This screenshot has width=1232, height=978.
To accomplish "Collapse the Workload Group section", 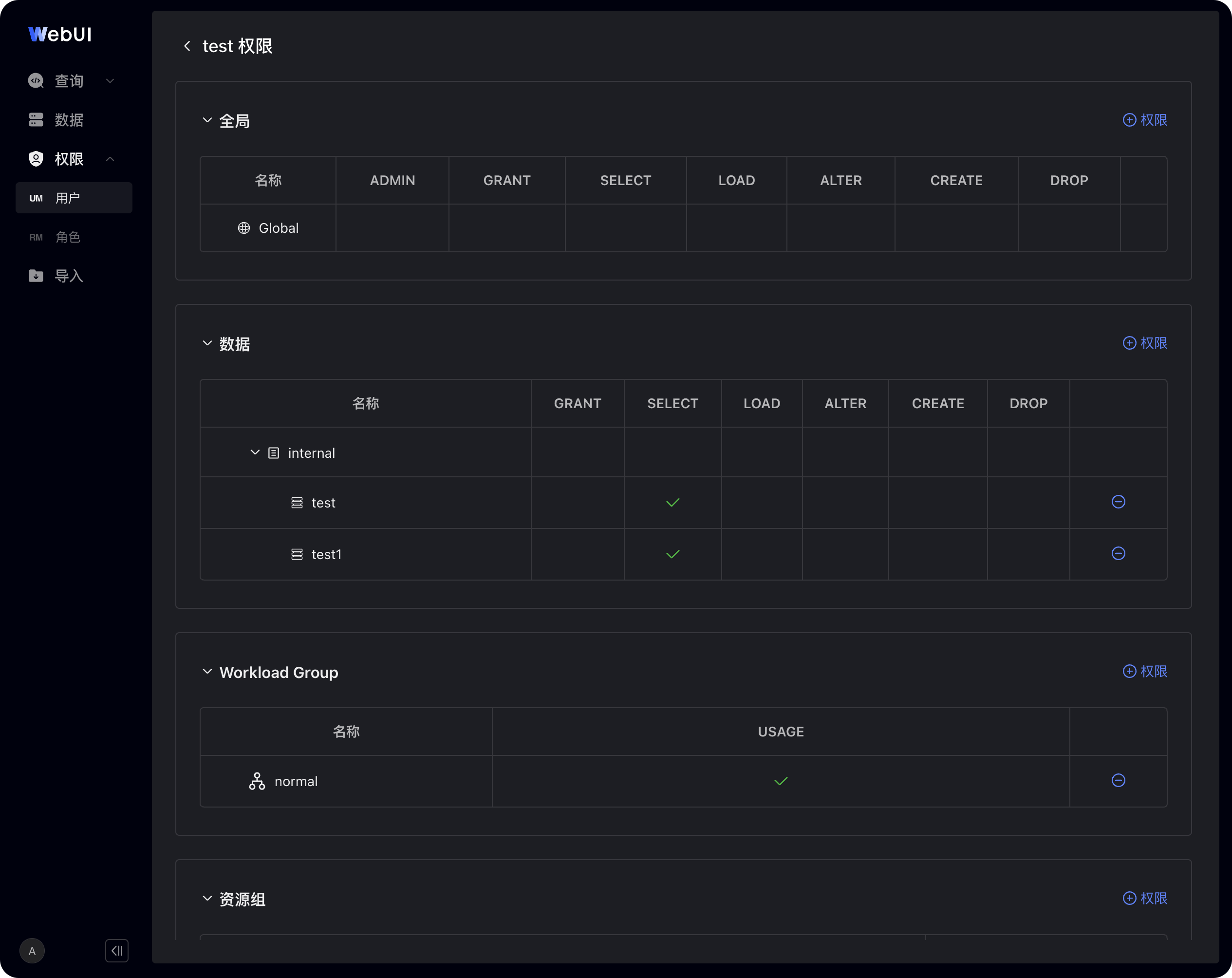I will coord(207,671).
